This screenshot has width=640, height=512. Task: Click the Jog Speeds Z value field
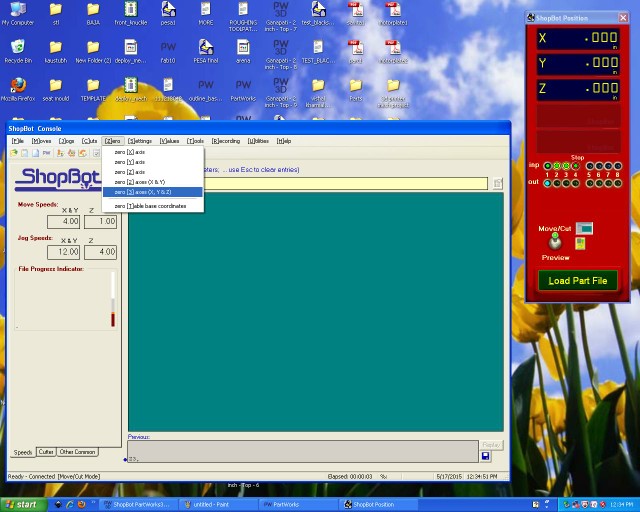[x=100, y=252]
